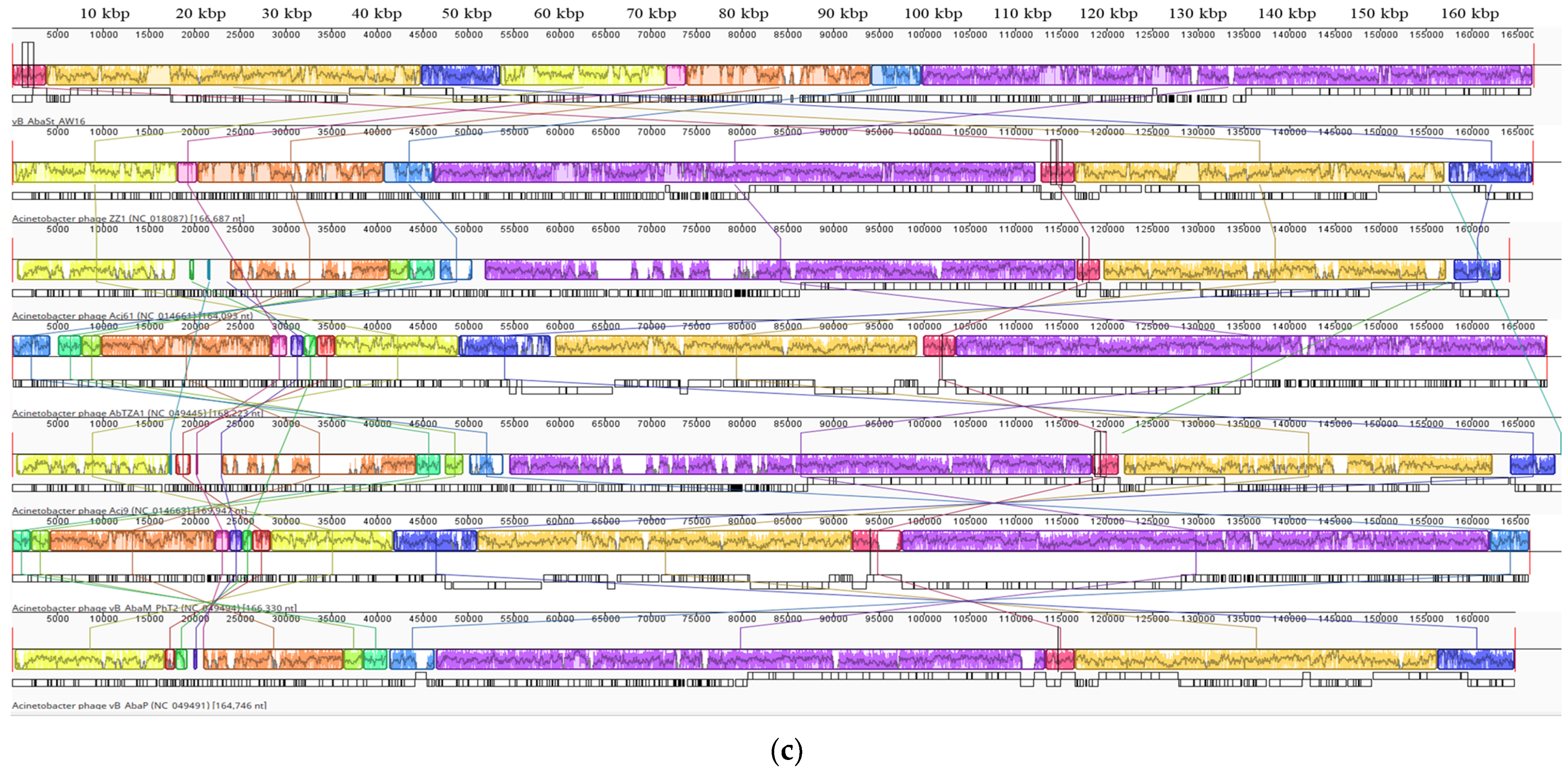Click the Acinetobacter phage vB_AbaP label
Image resolution: width=1568 pixels, height=771 pixels.
(x=139, y=705)
